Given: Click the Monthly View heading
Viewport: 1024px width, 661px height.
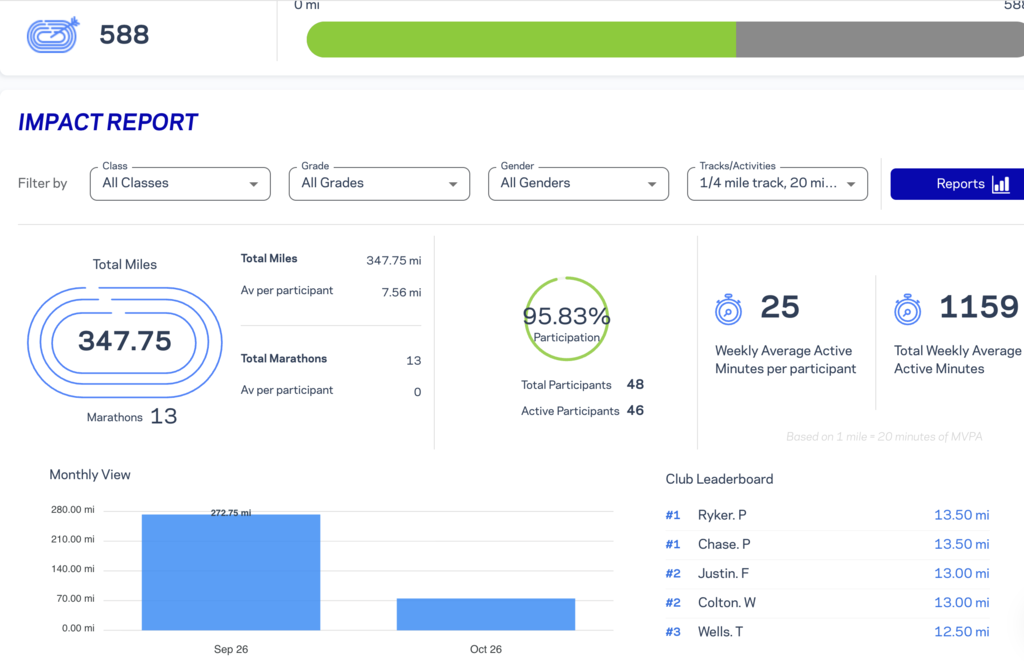Looking at the screenshot, I should pos(90,475).
